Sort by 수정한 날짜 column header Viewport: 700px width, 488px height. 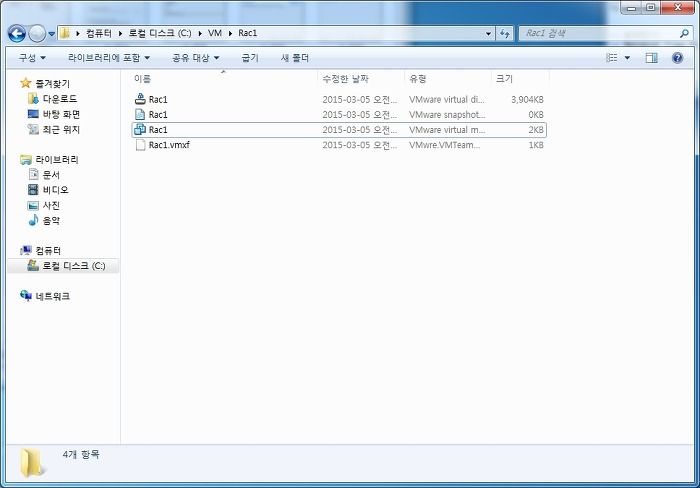(346, 79)
